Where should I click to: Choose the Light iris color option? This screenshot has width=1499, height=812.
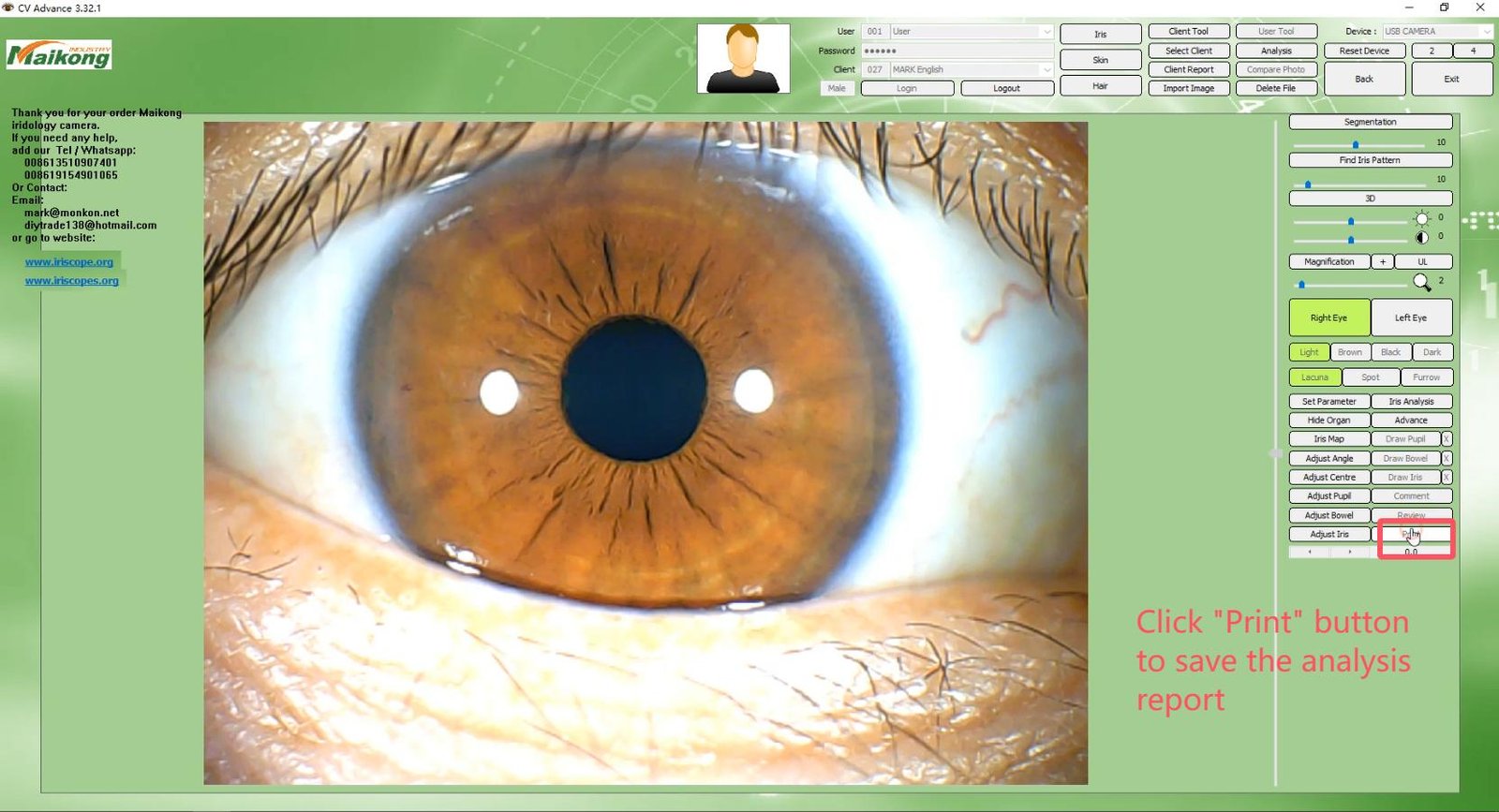pos(1309,352)
